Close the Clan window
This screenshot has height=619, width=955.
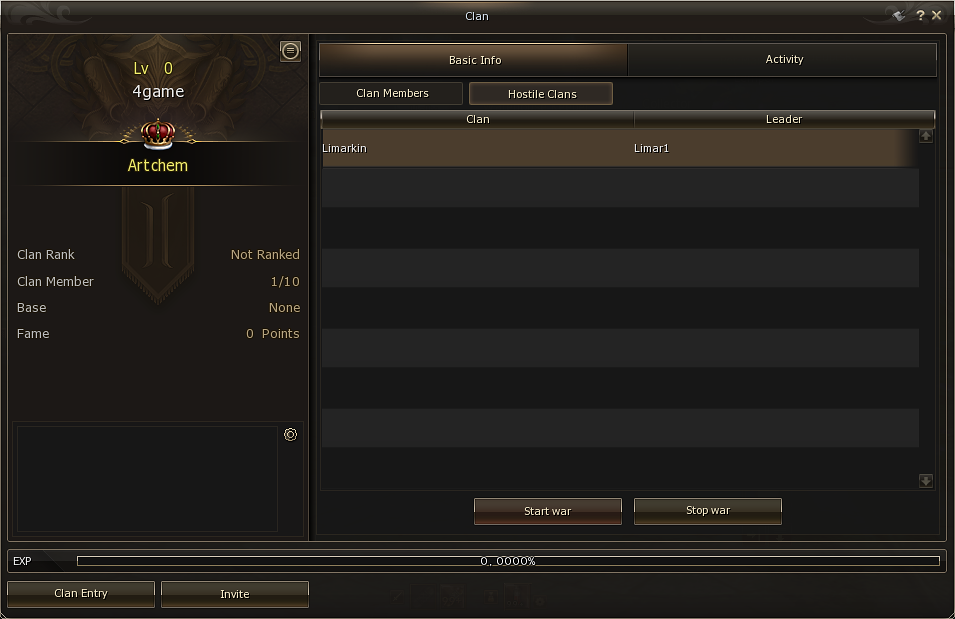937,16
